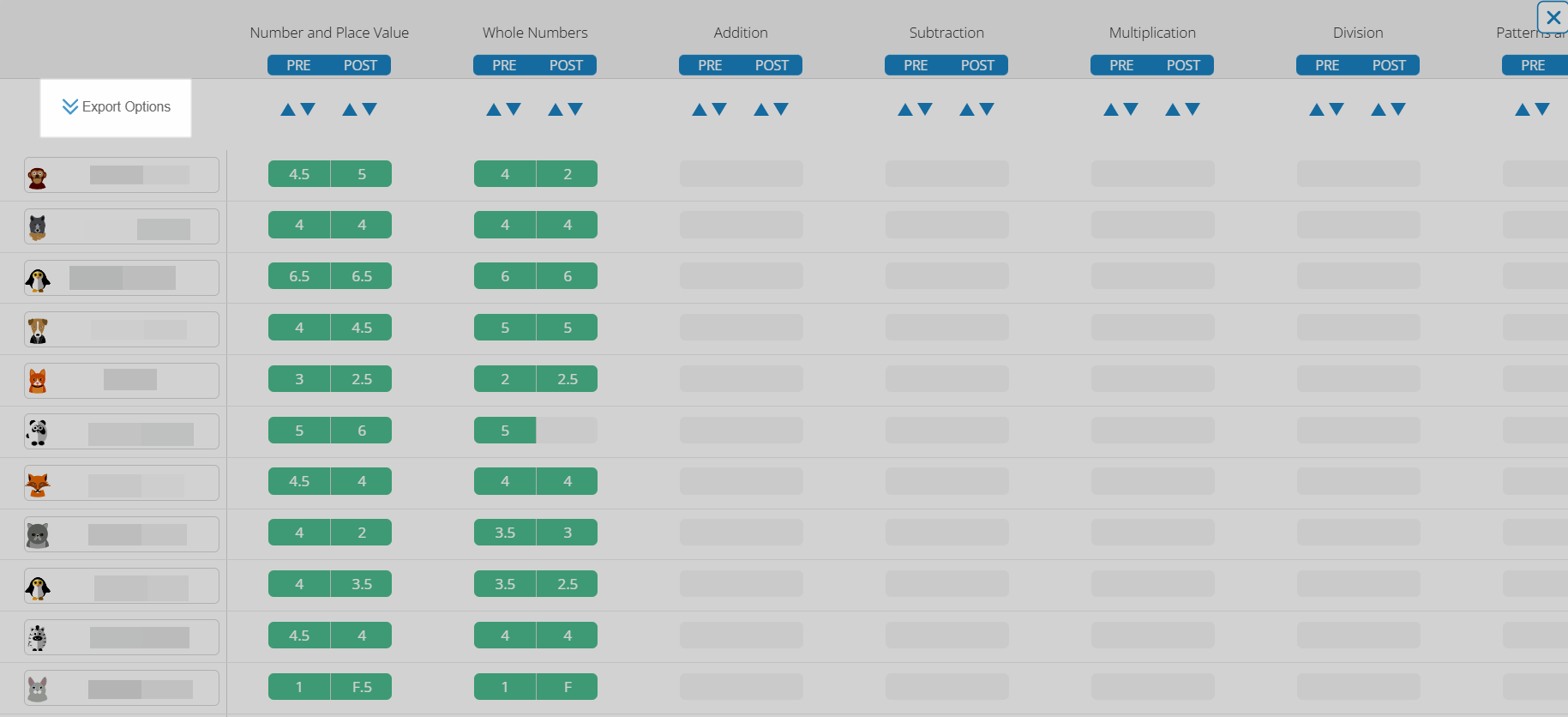Click rabbit student's F.5 POST score

click(362, 687)
